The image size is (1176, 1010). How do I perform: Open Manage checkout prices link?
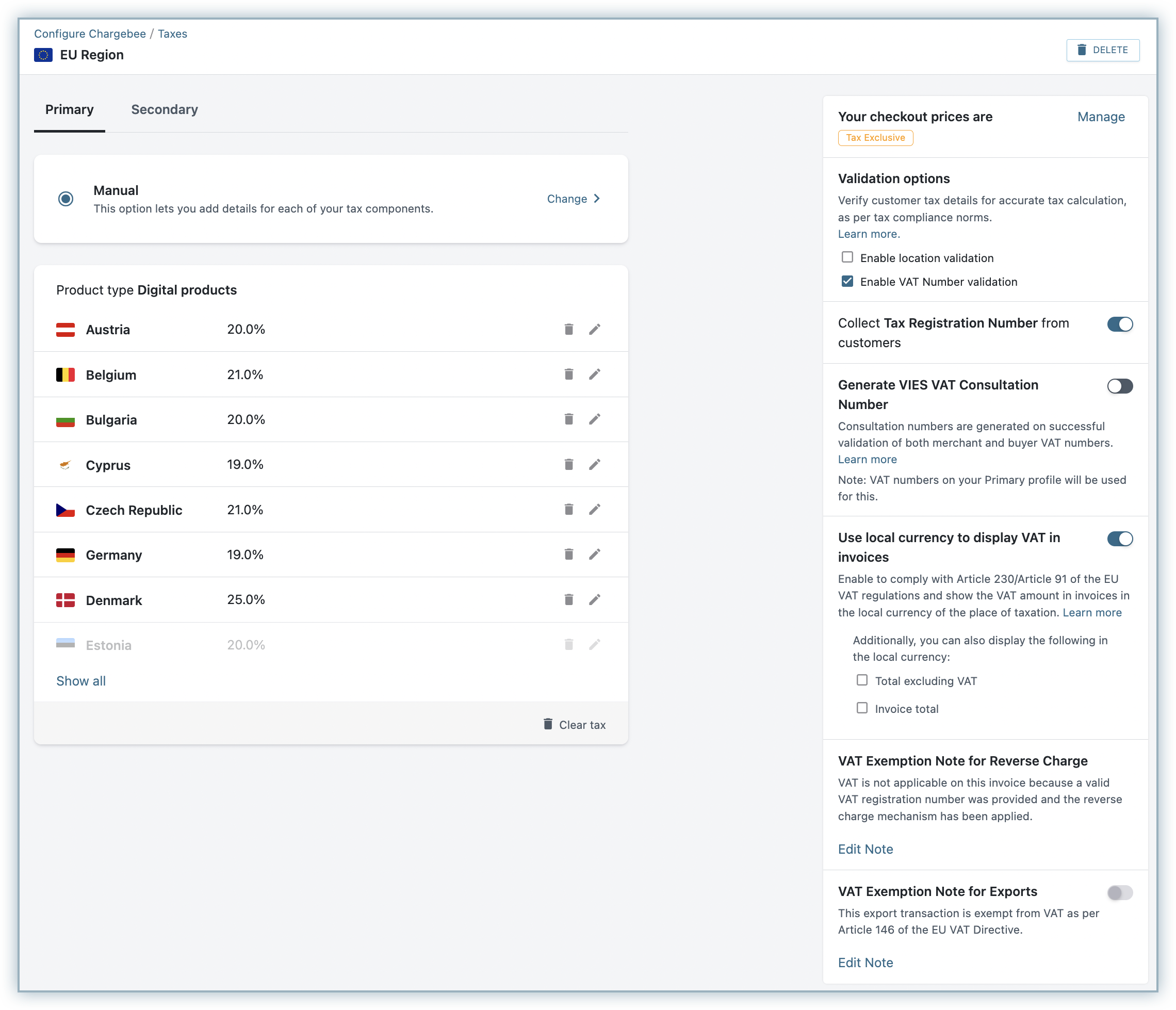click(x=1101, y=117)
